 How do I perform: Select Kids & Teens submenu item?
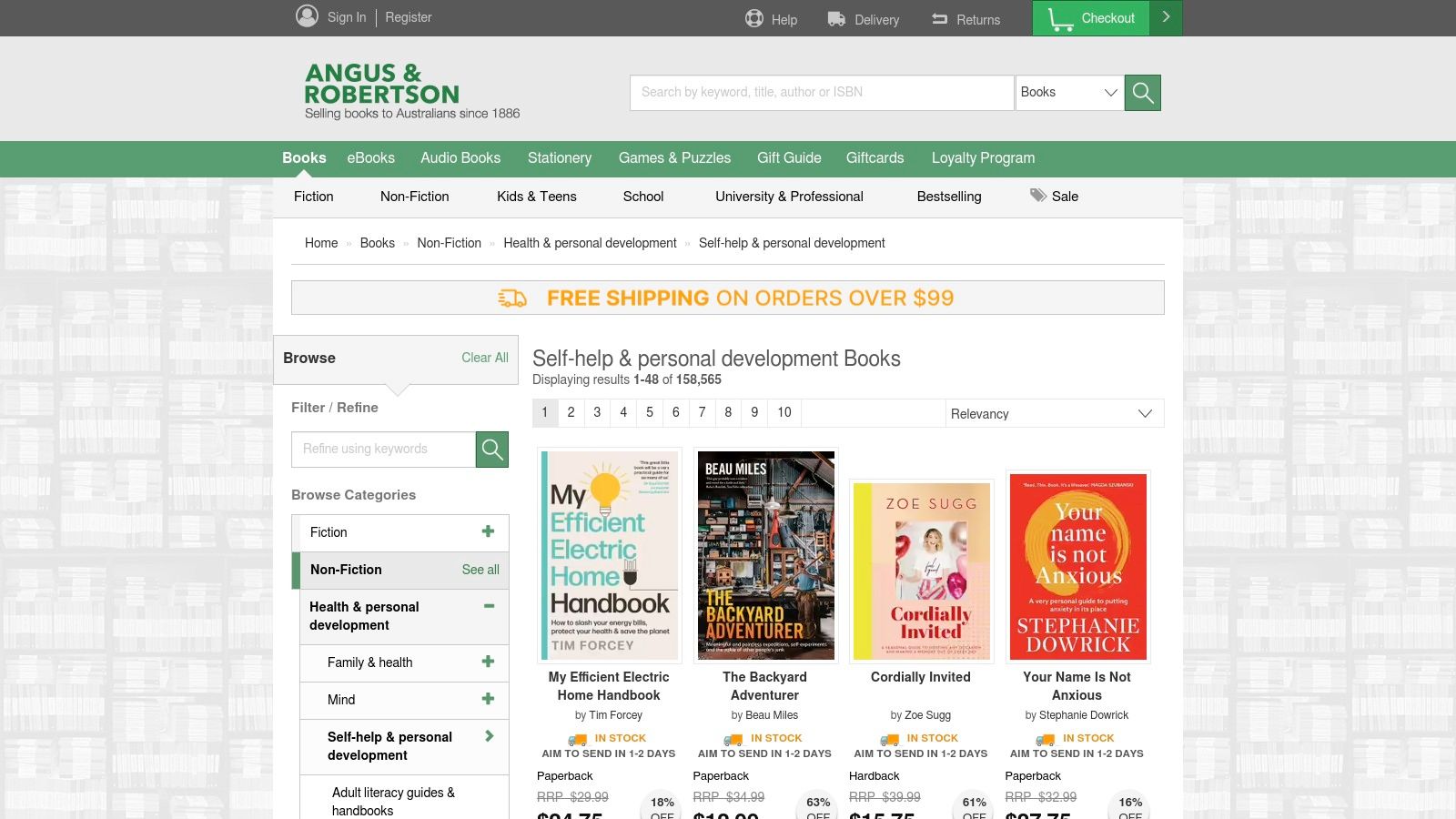pos(536,197)
